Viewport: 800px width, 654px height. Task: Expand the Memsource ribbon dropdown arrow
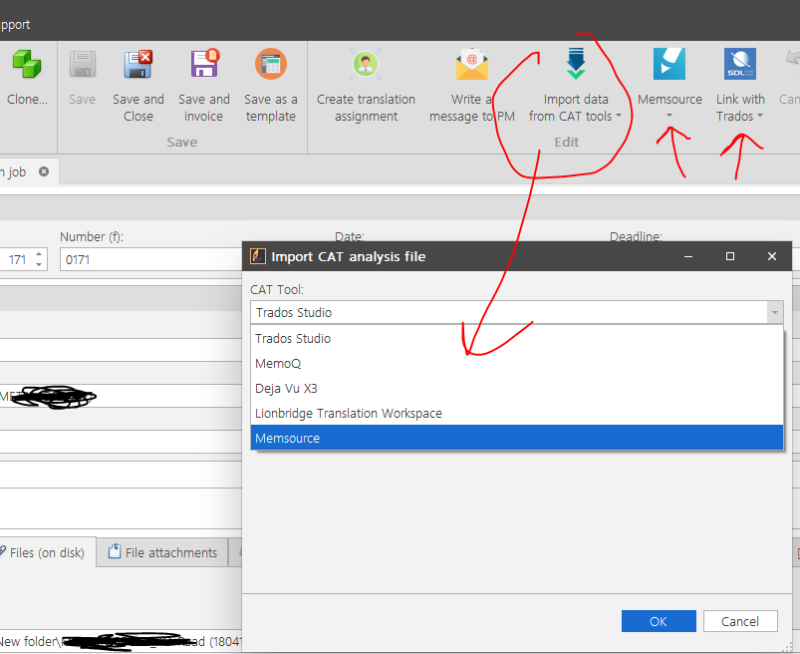pyautogui.click(x=669, y=115)
